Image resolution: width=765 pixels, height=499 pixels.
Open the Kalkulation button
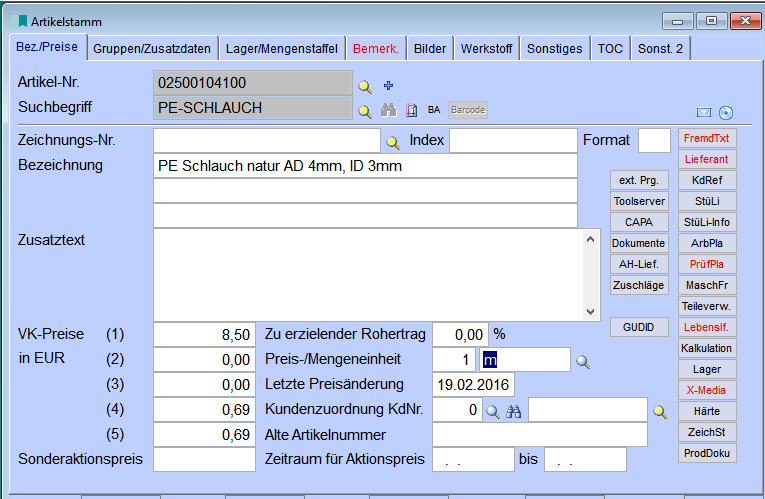coord(706,348)
